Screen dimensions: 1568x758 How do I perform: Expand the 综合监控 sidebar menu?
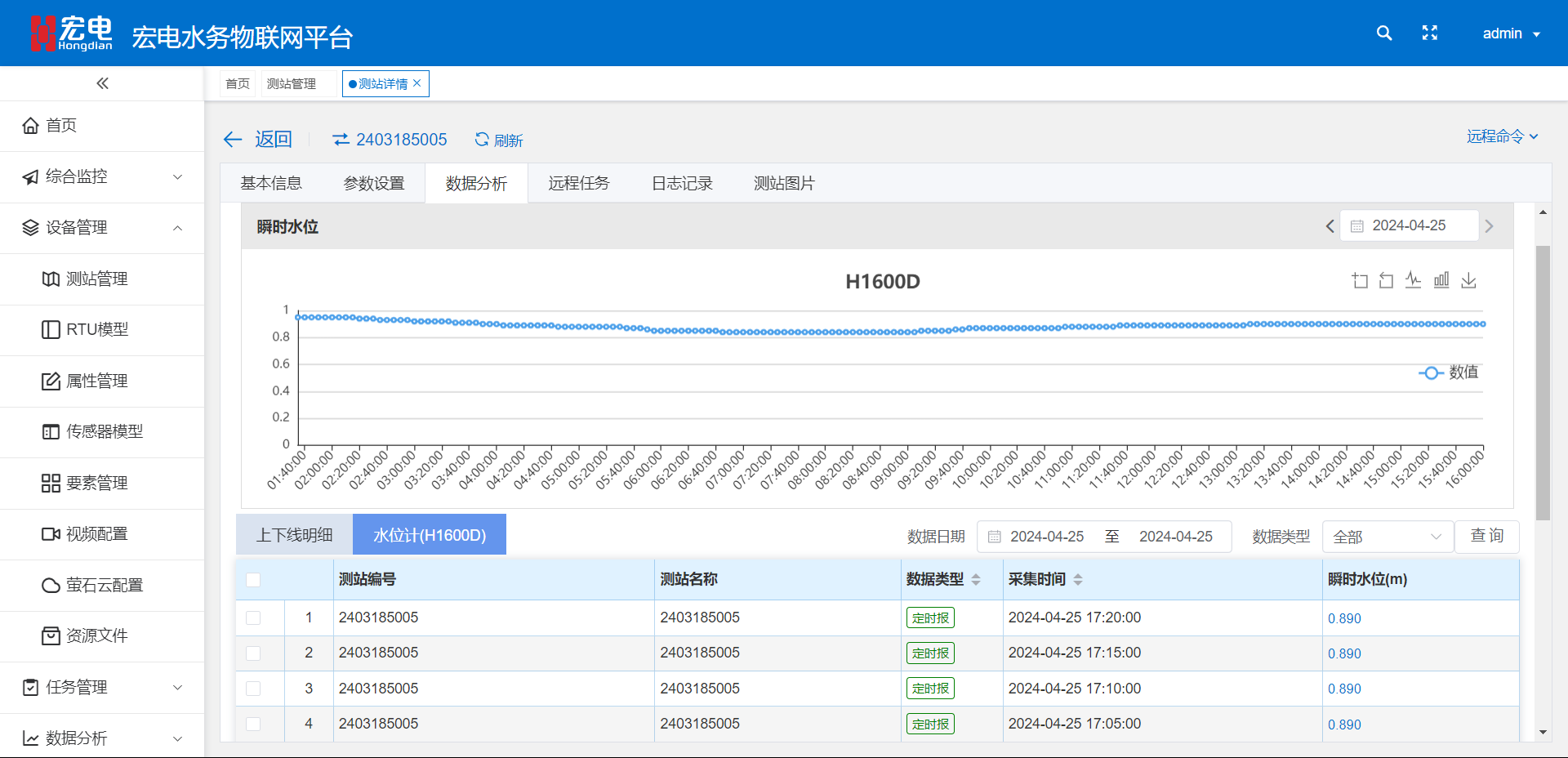tap(102, 176)
